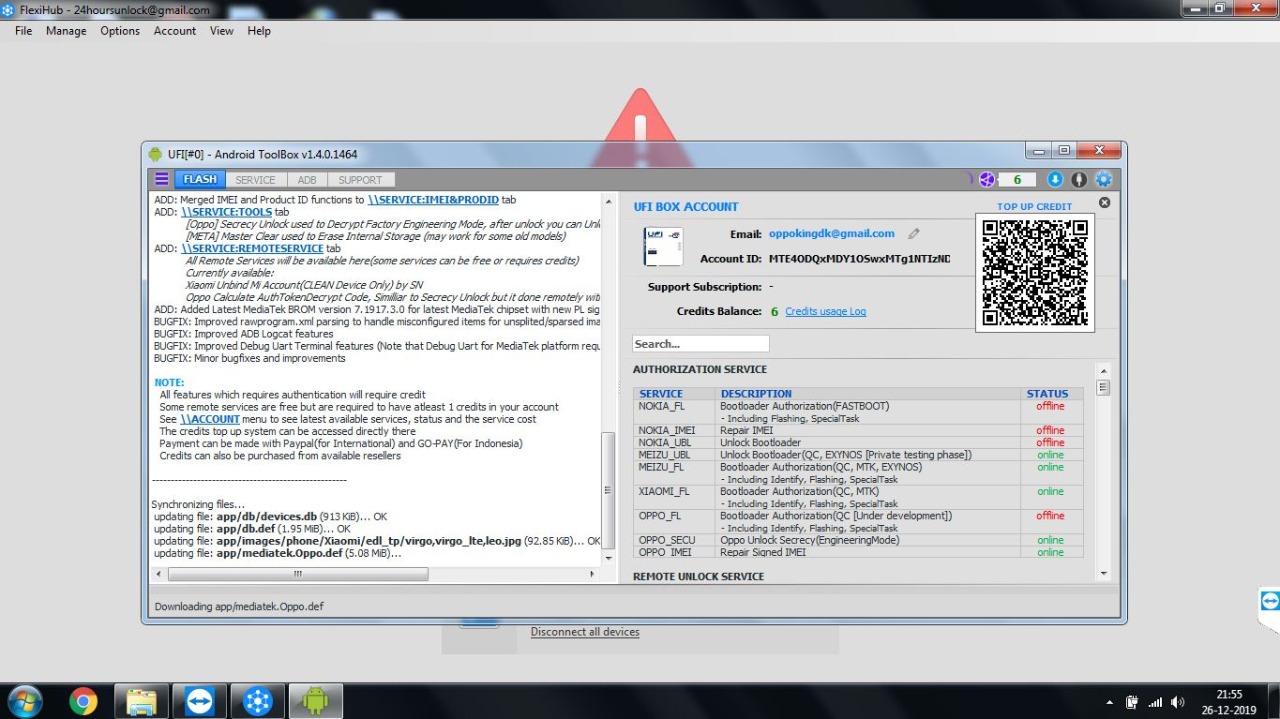Viewport: 1280px width, 719px height.
Task: Click Disconnect all devices in FlexiHub
Action: pos(585,632)
